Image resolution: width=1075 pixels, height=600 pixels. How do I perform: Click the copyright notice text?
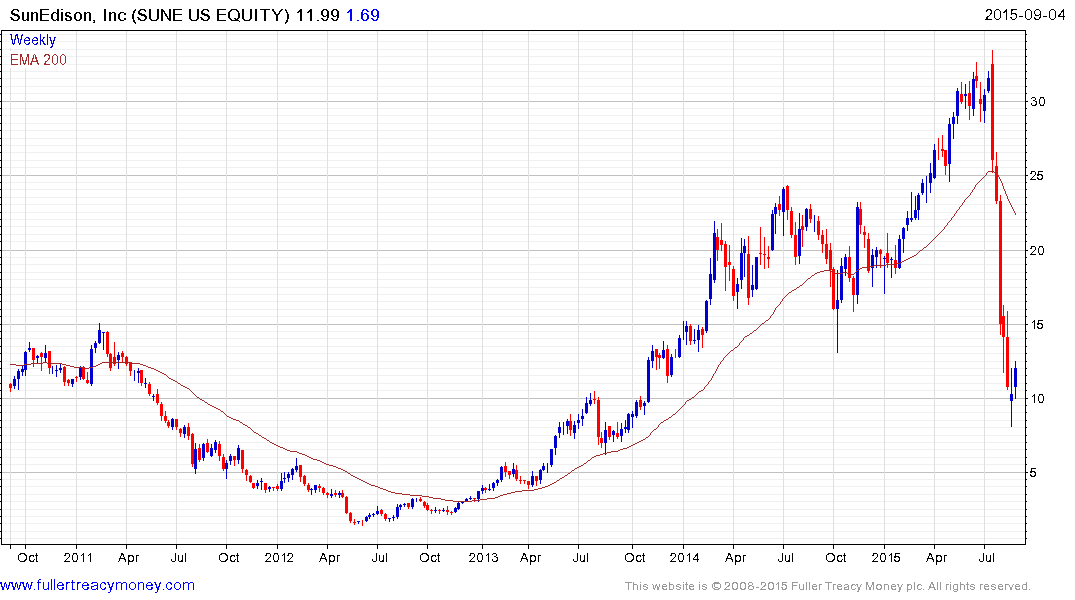coord(828,586)
